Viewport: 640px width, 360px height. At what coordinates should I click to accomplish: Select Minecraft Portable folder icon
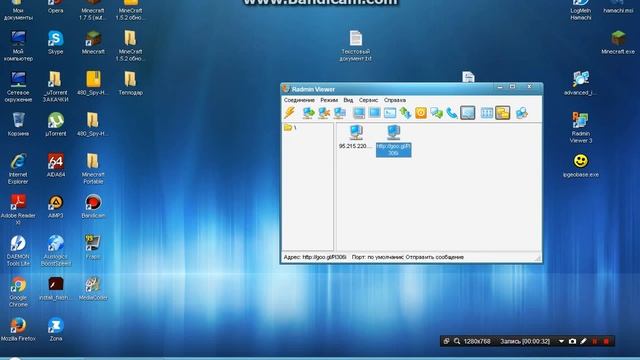coord(93,169)
